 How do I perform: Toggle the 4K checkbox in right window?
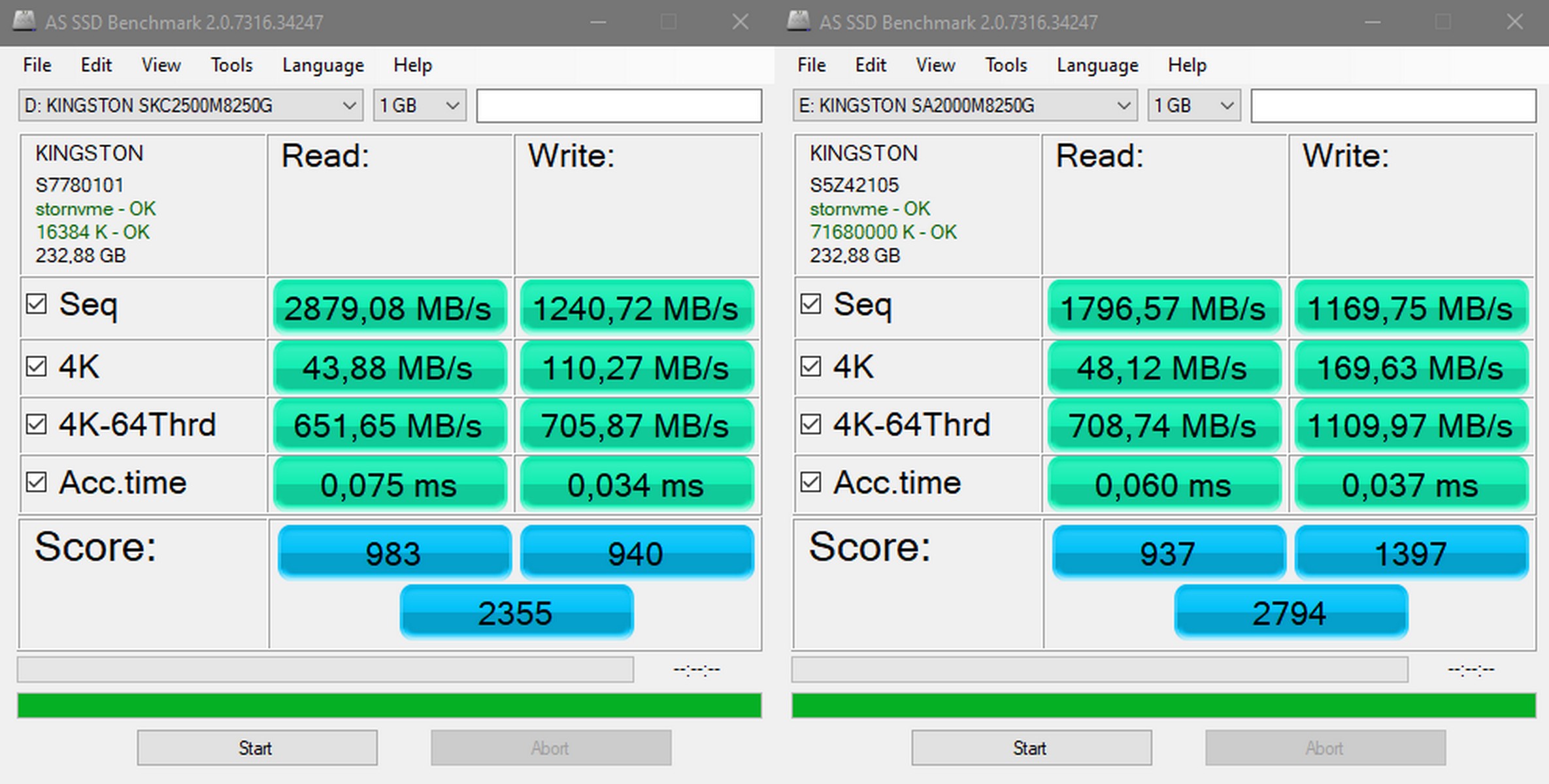coord(811,366)
